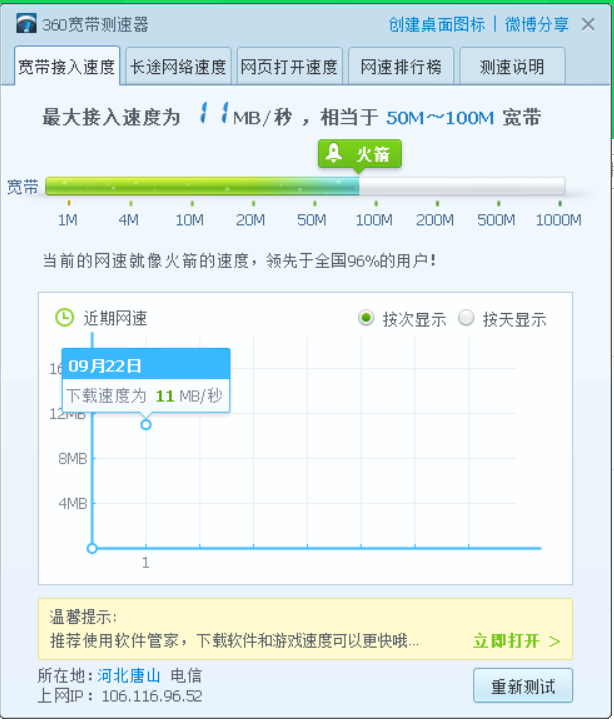This screenshot has height=722, width=614.
Task: Click the 8MB chart axis label
Action: tap(72, 459)
